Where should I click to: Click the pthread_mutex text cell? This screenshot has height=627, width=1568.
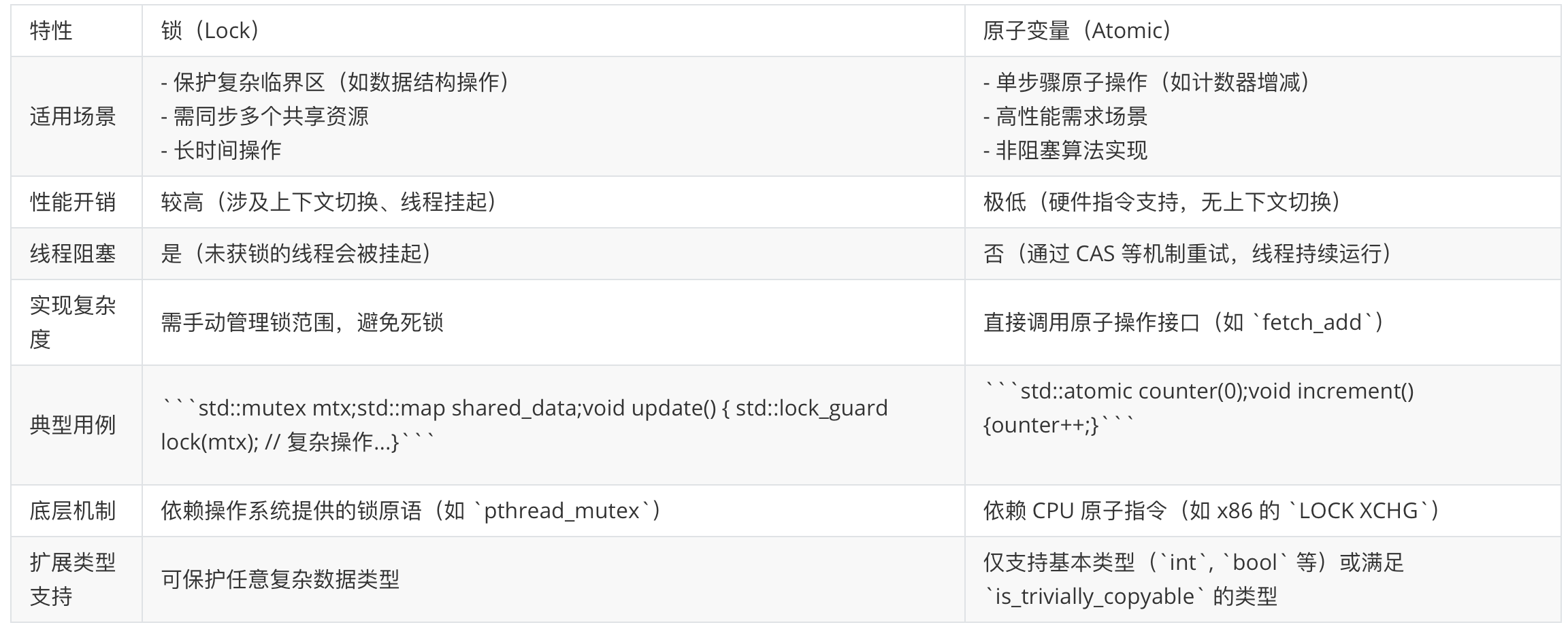pyautogui.click(x=553, y=511)
